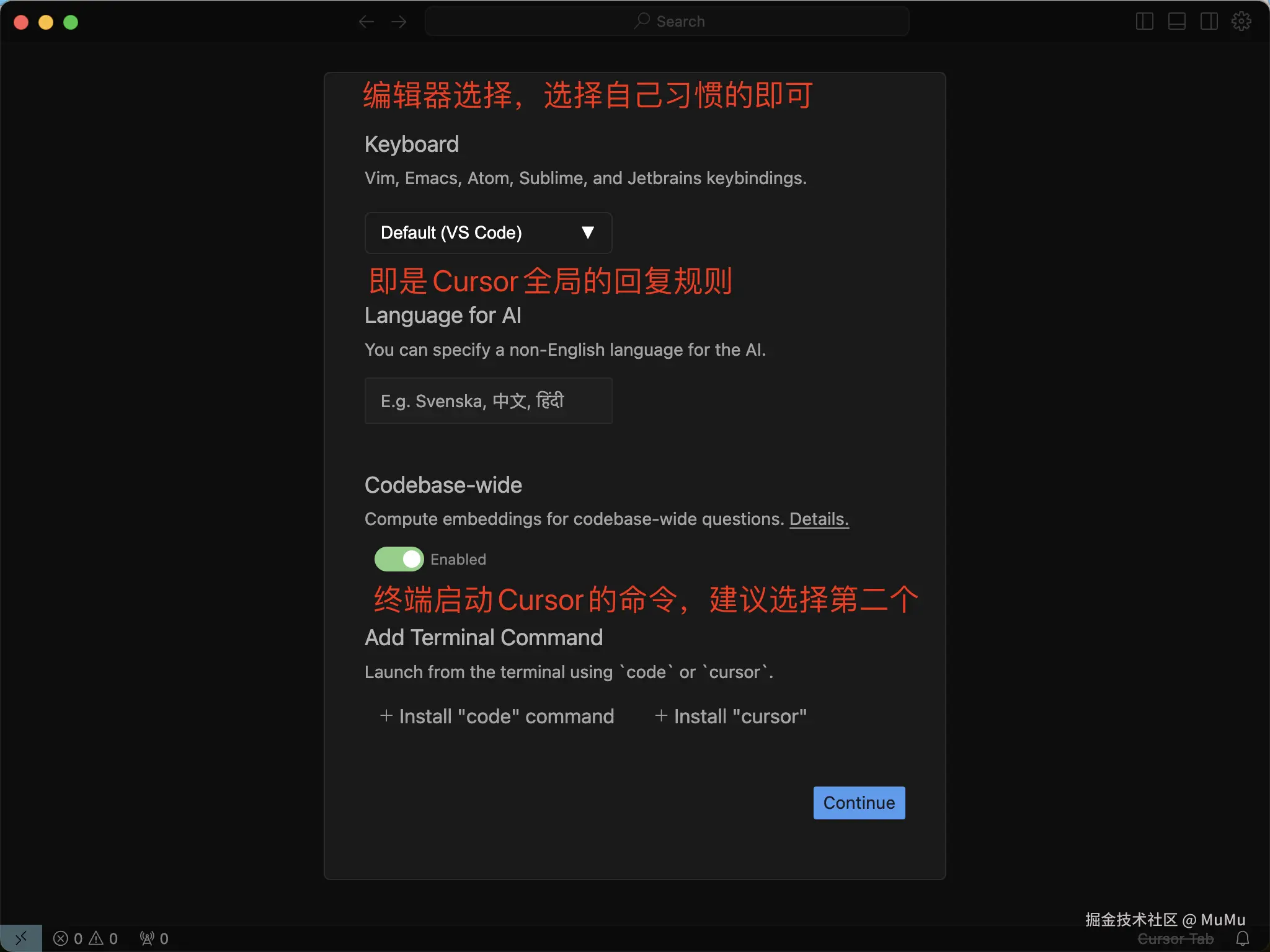
Task: Open the errors and warnings indicator
Action: pyautogui.click(x=86, y=938)
